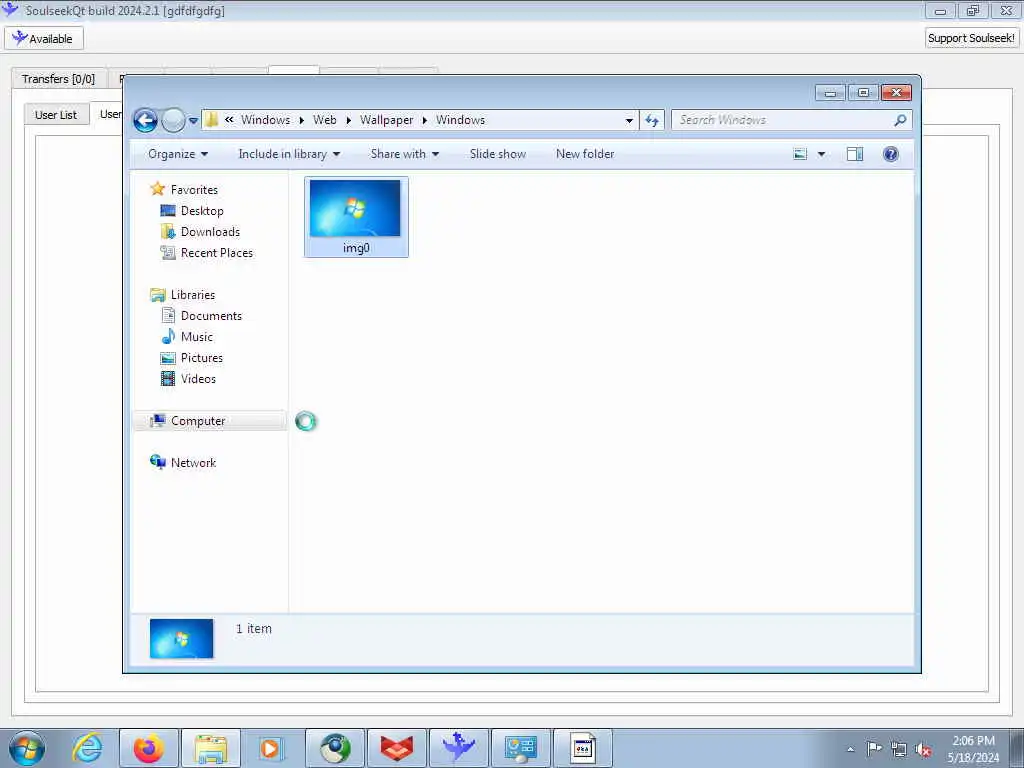Select Libraries in the navigation pane
Image resolution: width=1024 pixels, height=768 pixels.
pyautogui.click(x=193, y=295)
